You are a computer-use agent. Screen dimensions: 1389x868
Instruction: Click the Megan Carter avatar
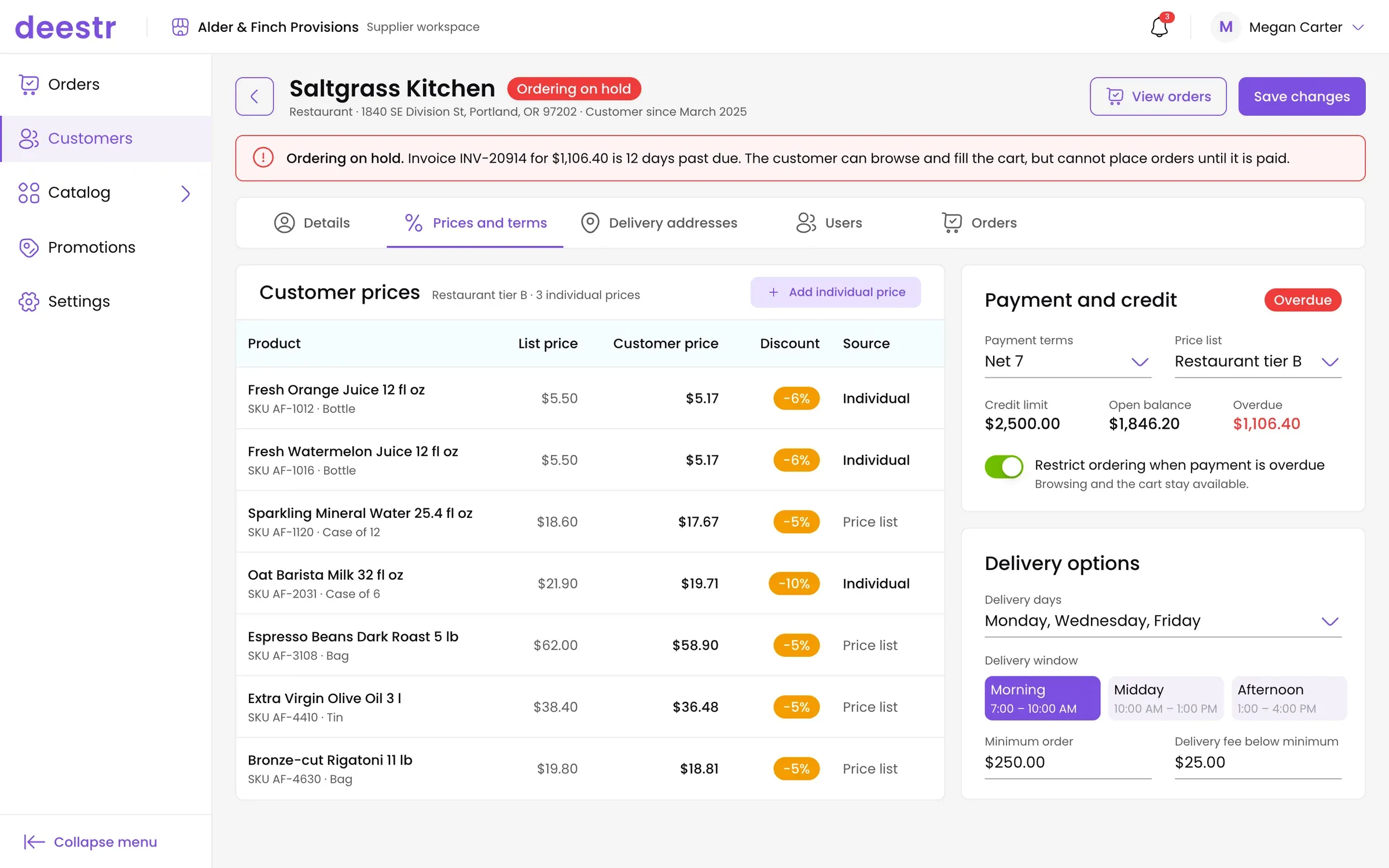[x=1226, y=27]
